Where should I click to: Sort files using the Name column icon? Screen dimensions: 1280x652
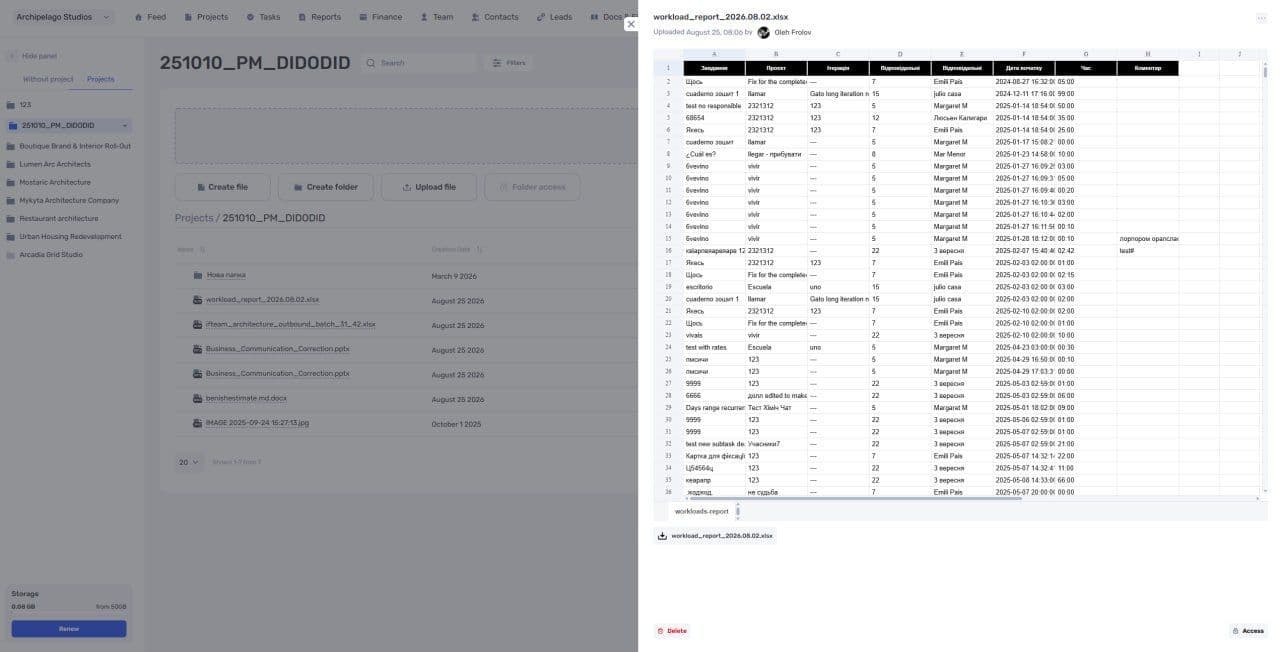pos(203,249)
